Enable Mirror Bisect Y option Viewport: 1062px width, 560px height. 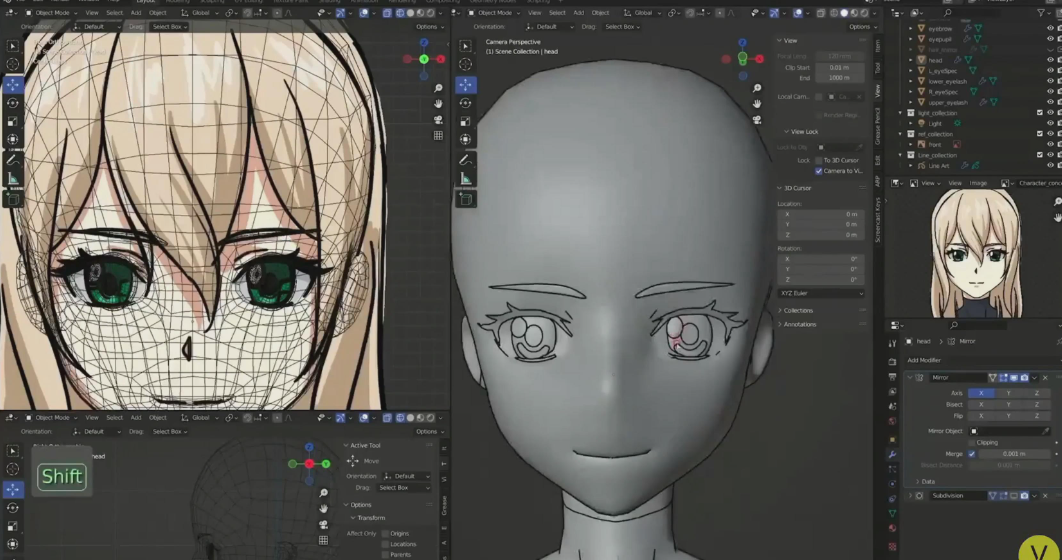click(x=1008, y=404)
